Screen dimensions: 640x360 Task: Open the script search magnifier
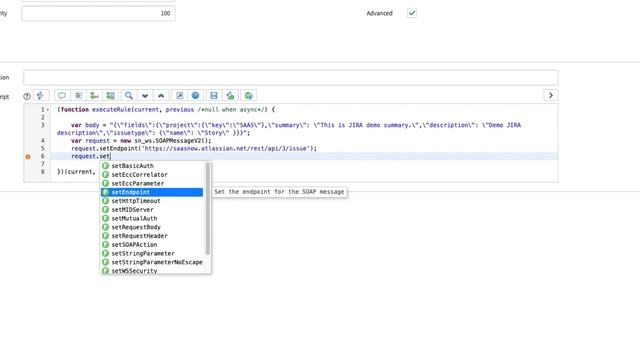(x=129, y=96)
